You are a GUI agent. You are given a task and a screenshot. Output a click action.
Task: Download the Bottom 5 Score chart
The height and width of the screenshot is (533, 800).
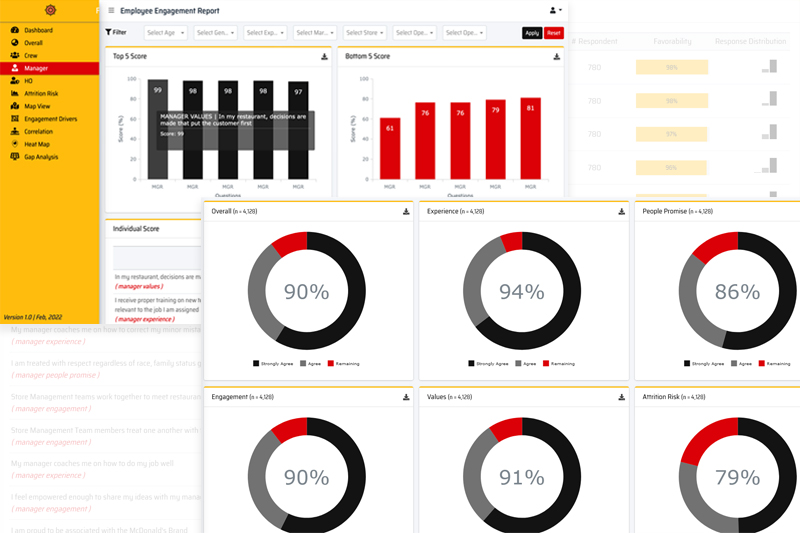pos(557,57)
